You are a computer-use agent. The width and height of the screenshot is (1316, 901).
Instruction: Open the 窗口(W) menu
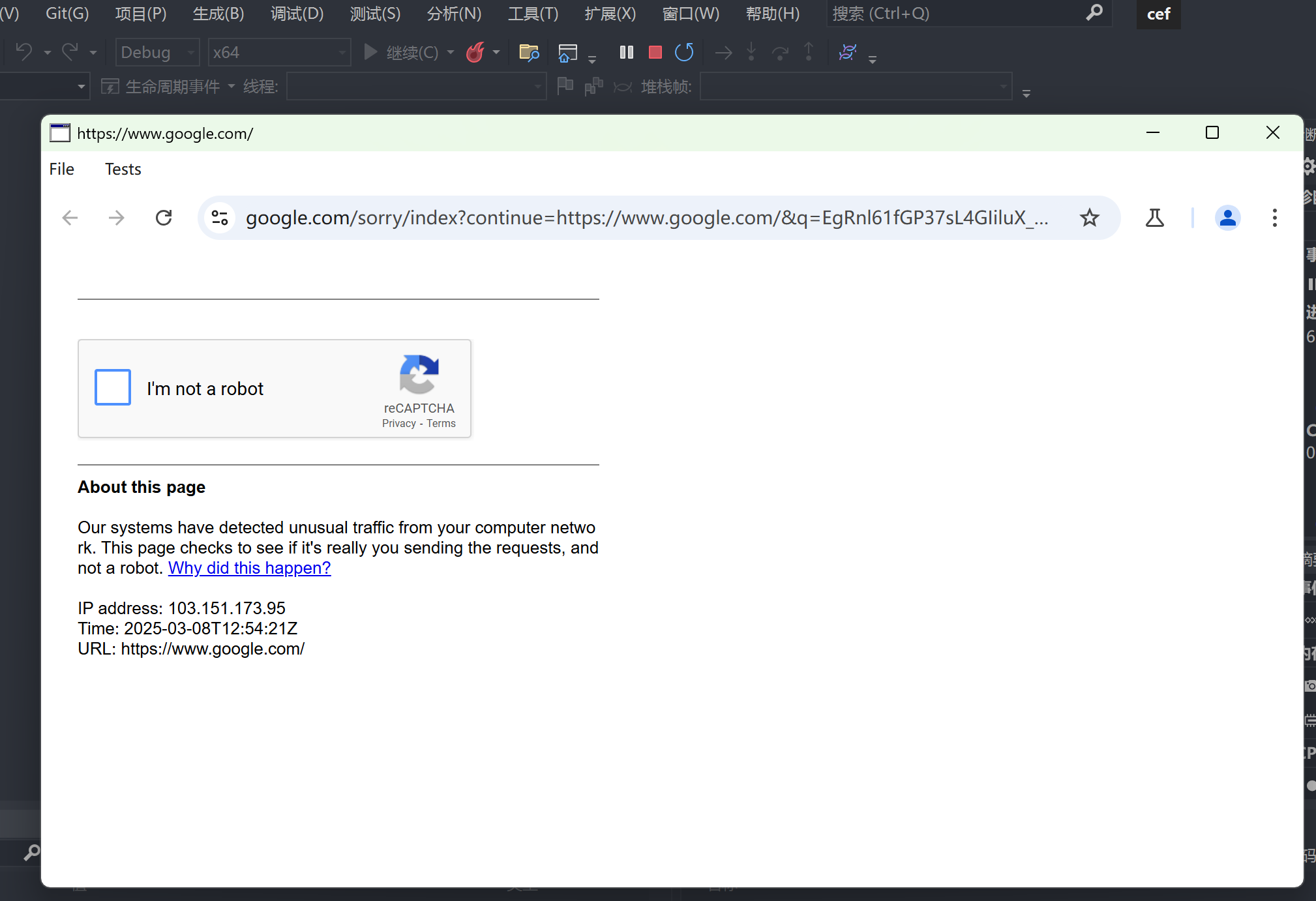[691, 13]
